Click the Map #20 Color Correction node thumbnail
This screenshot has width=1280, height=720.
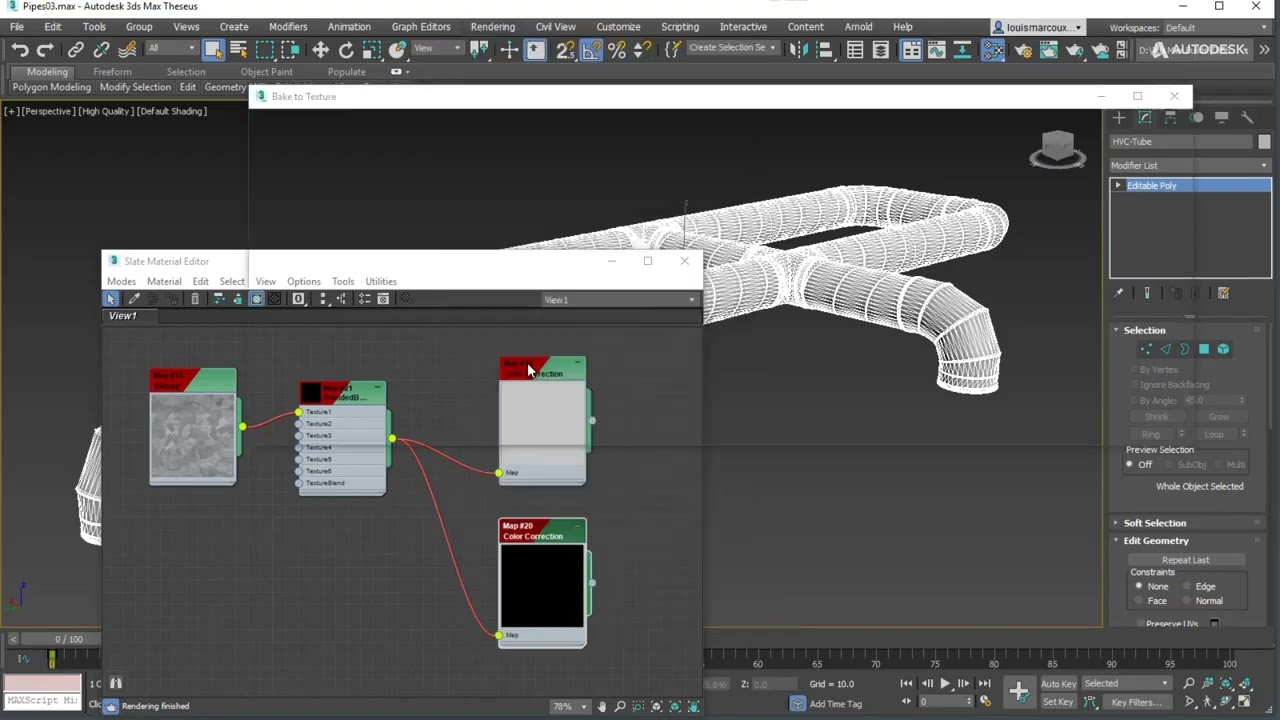(542, 585)
